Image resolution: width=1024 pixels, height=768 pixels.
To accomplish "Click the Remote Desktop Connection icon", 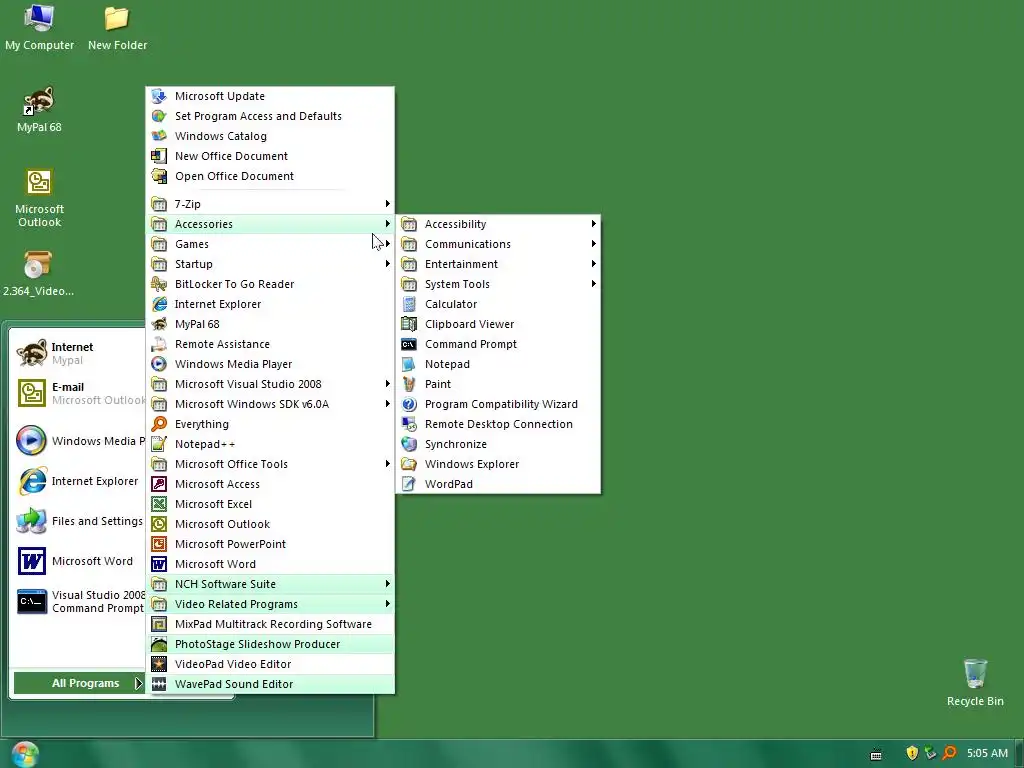I will click(409, 424).
